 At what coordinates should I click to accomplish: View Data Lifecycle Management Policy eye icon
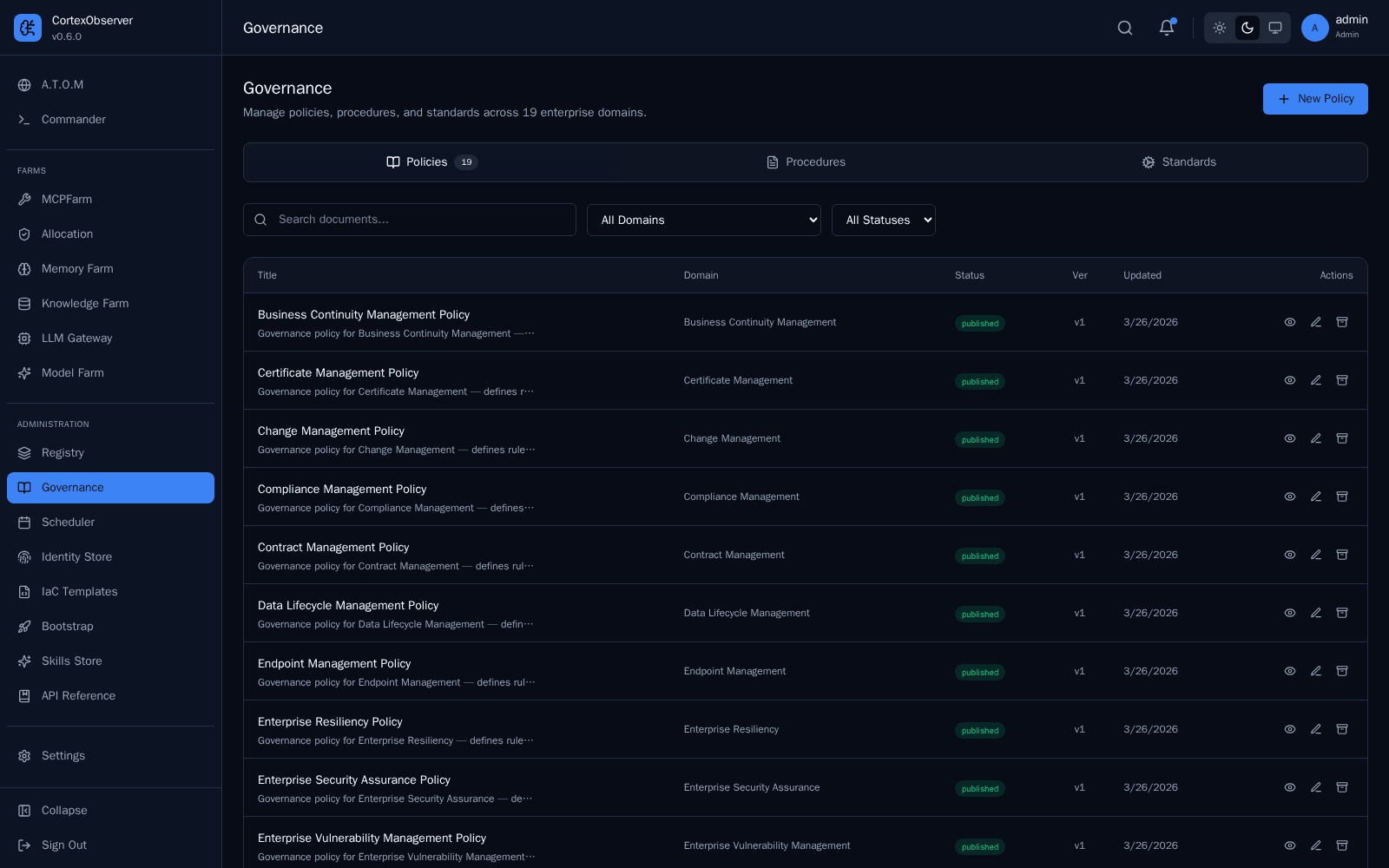pos(1290,613)
